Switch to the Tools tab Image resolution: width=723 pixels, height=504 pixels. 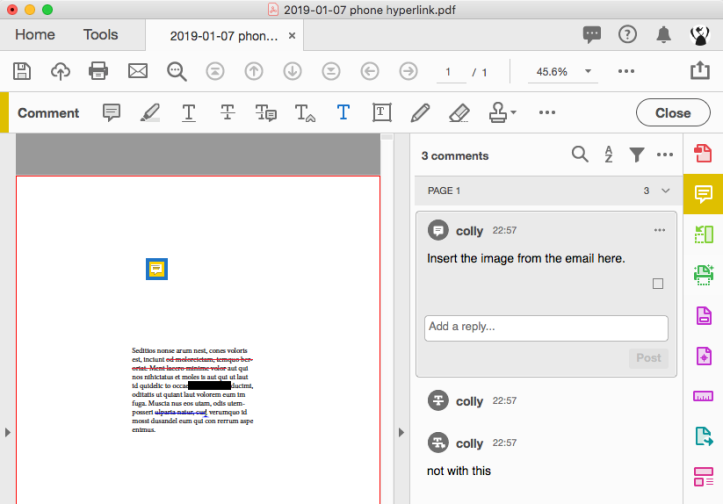coord(101,35)
